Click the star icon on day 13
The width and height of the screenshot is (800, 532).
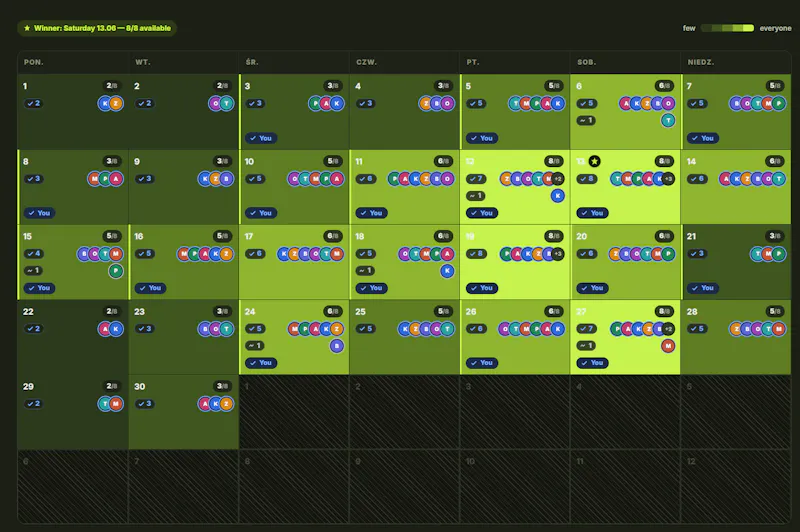(594, 161)
